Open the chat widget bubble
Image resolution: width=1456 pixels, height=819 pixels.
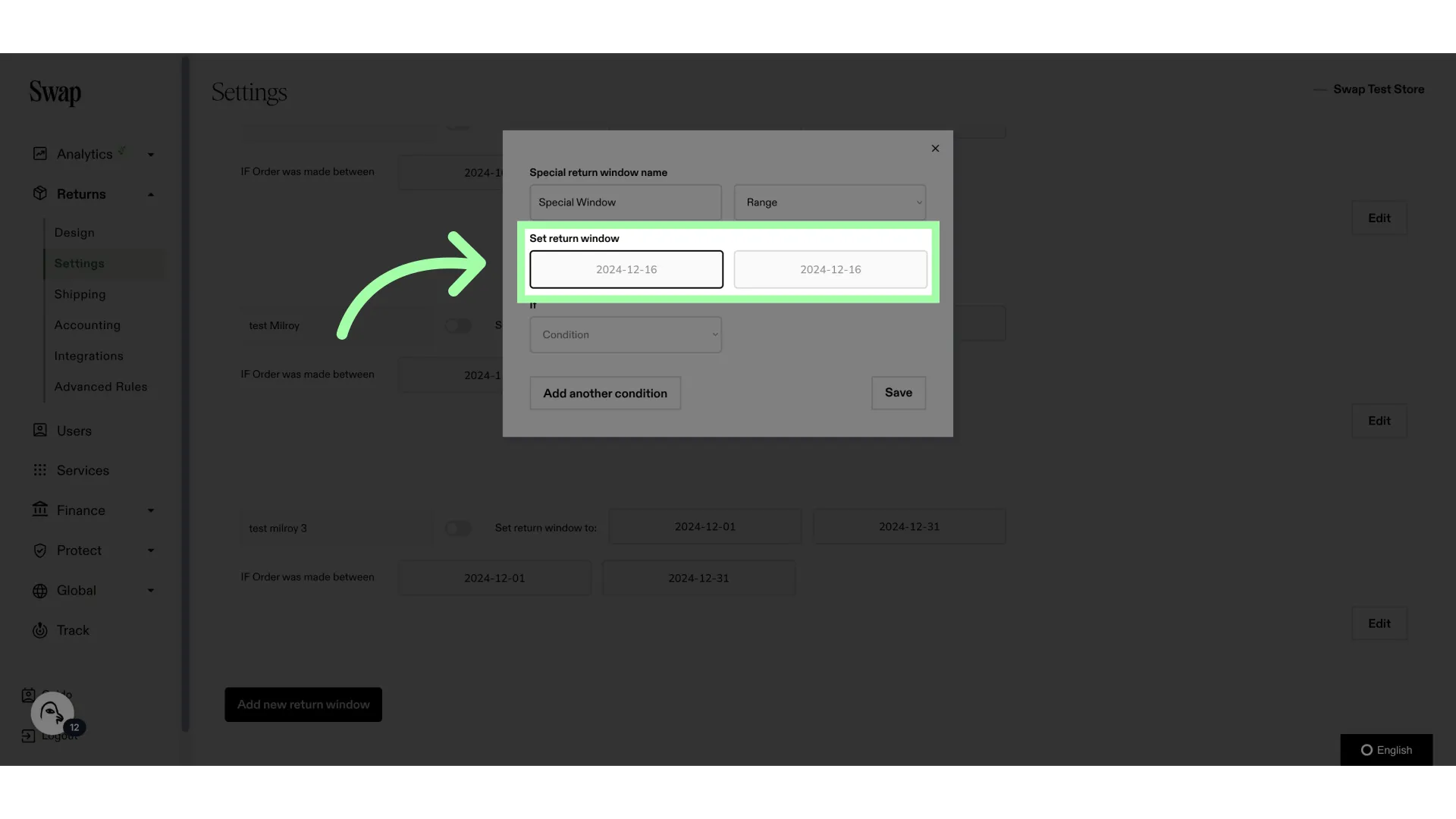(x=52, y=713)
